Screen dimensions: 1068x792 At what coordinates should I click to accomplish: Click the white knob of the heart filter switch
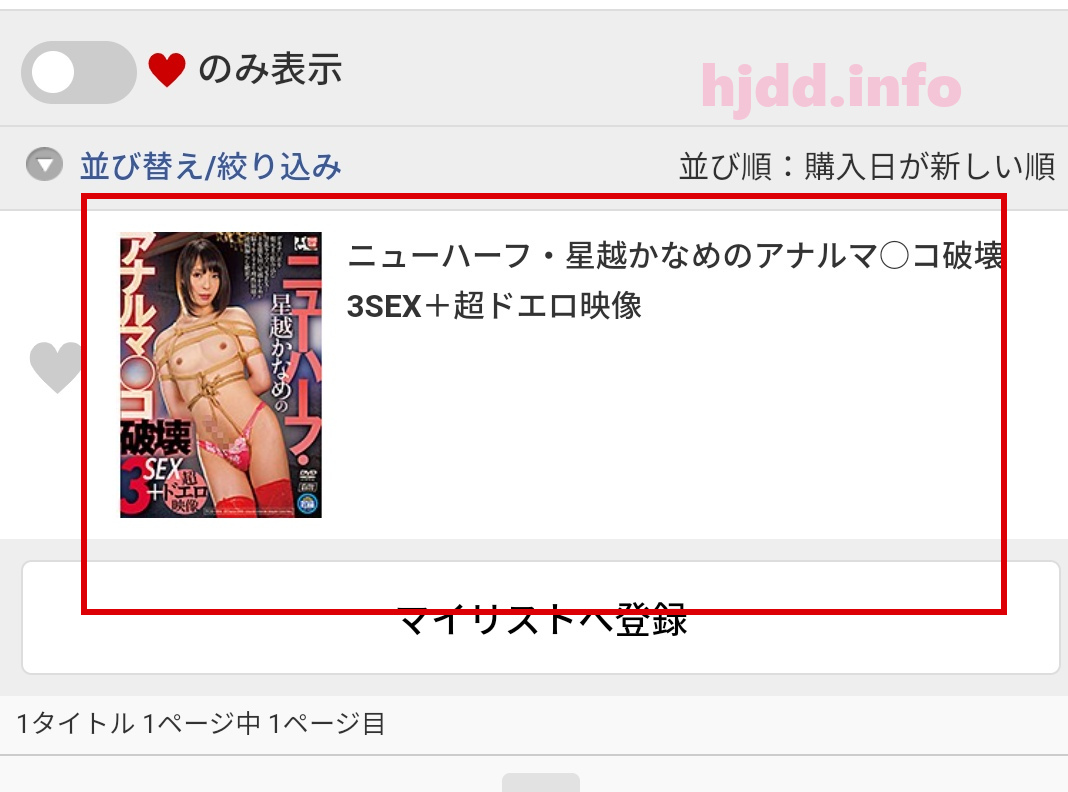pos(53,72)
